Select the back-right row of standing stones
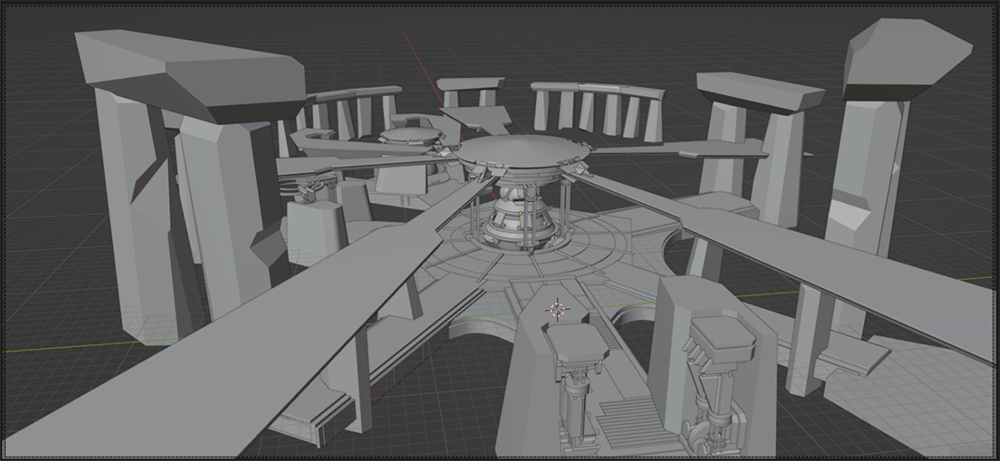Image resolution: width=1000 pixels, height=461 pixels. pos(600,110)
